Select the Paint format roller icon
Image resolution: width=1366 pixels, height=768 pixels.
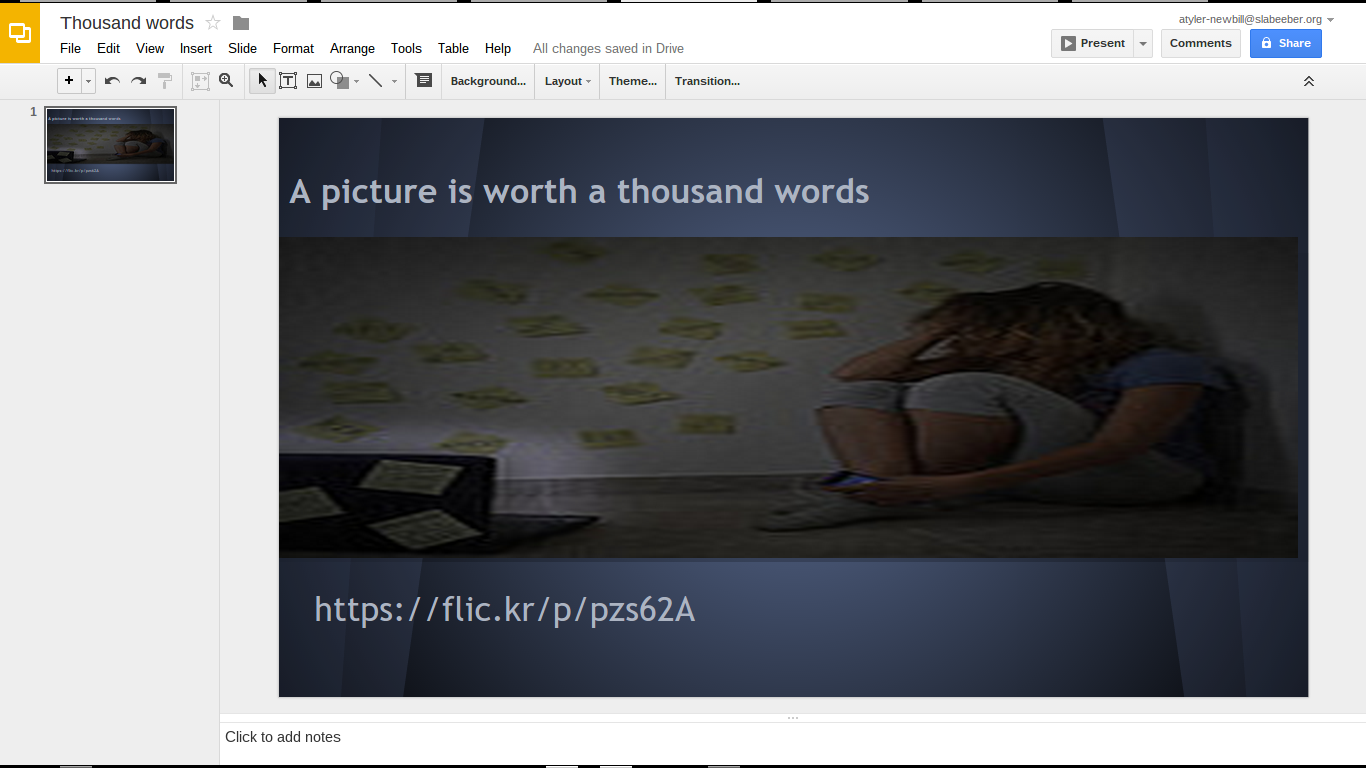tap(165, 81)
